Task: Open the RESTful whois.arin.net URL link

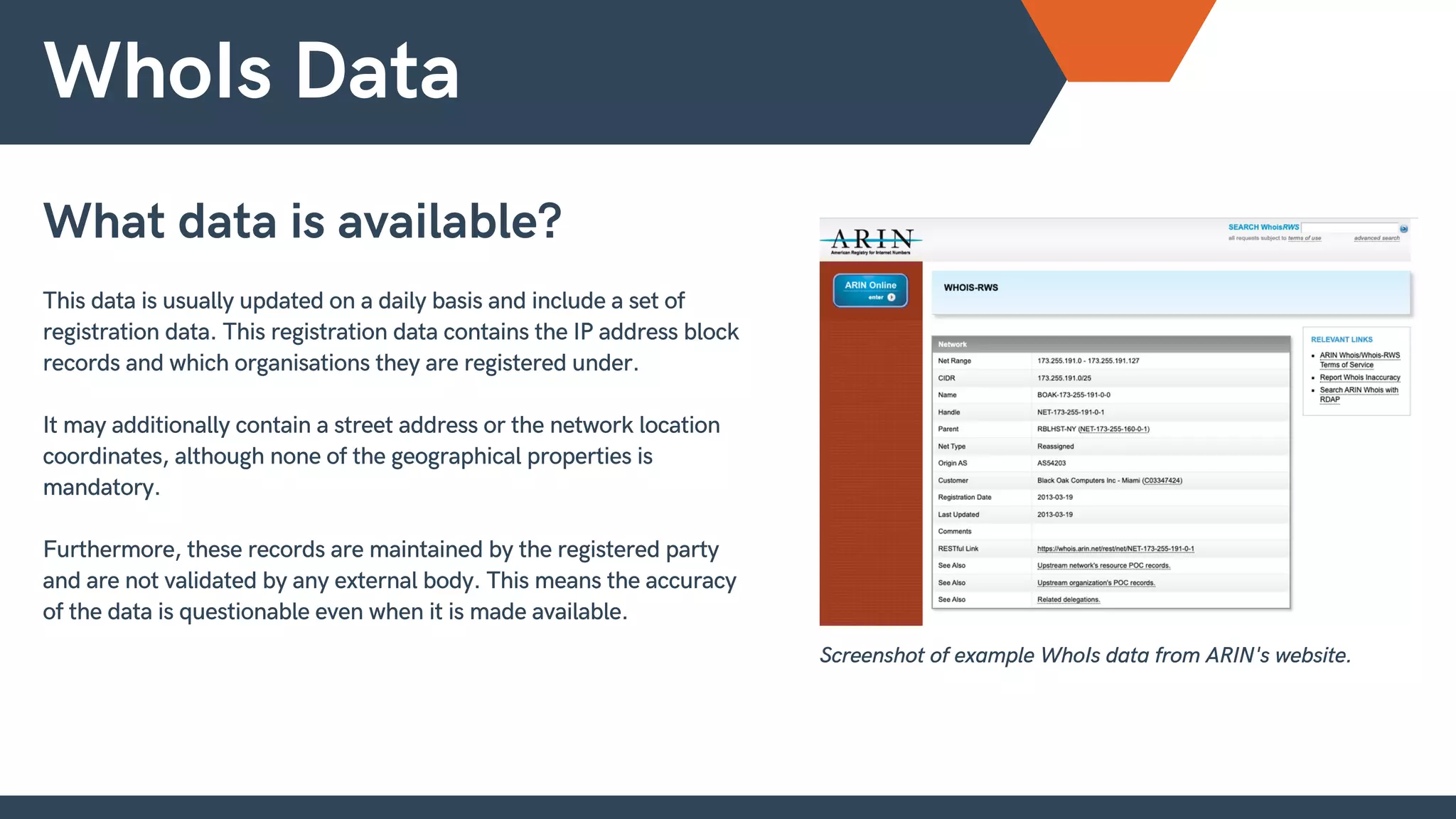Action: (1115, 549)
